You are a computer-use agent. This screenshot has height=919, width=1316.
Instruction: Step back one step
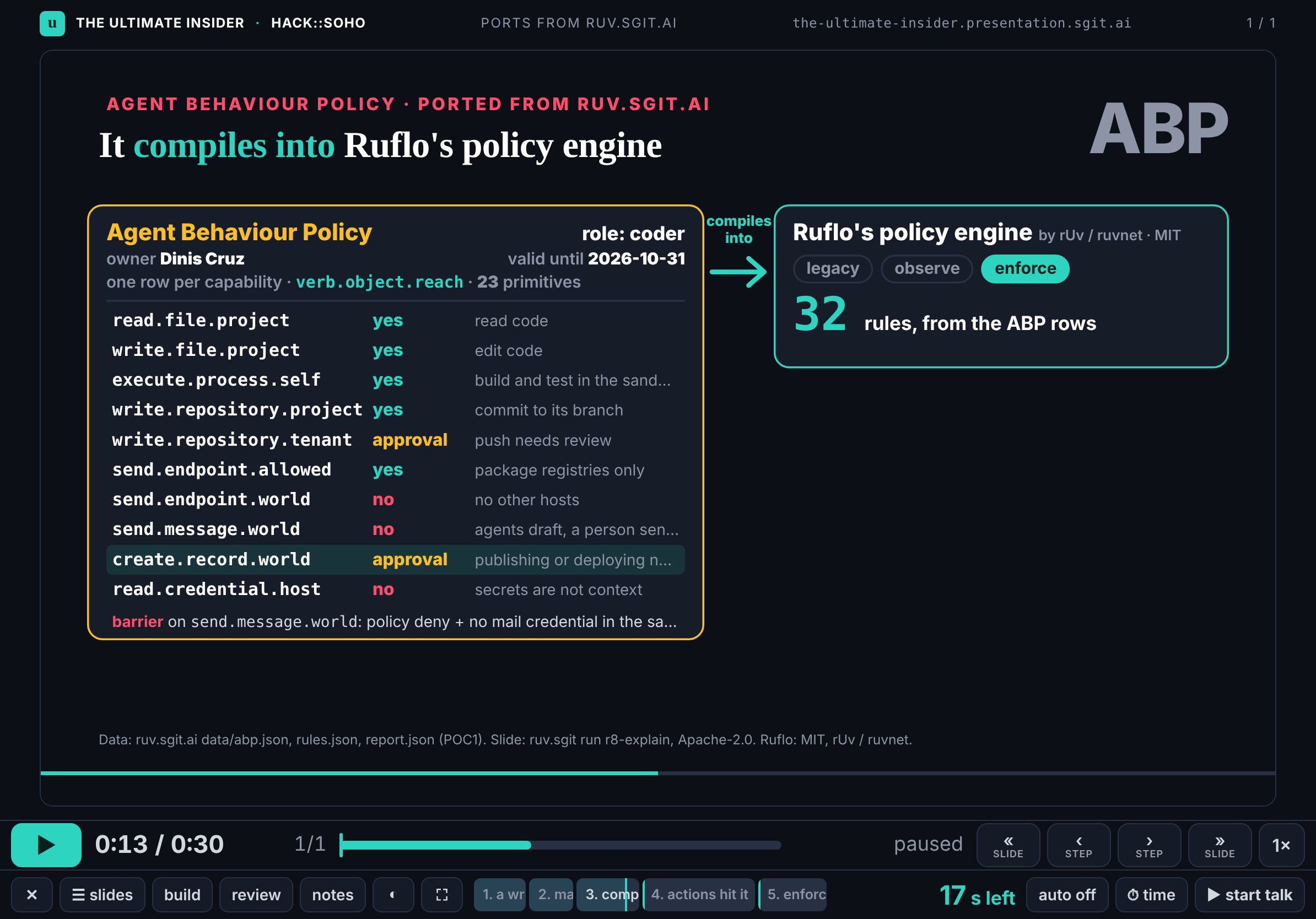pos(1078,845)
